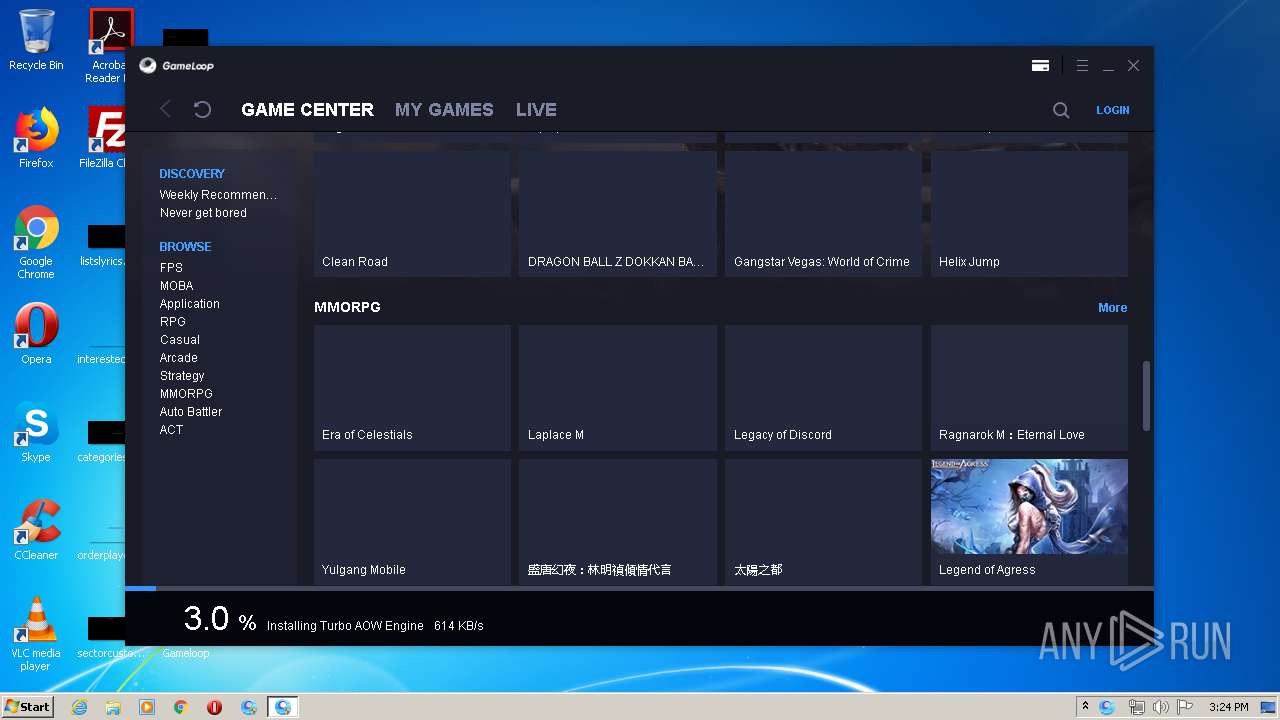Open Gangstar Vegas: World of Crime card
This screenshot has height=720, width=1280.
coord(823,214)
